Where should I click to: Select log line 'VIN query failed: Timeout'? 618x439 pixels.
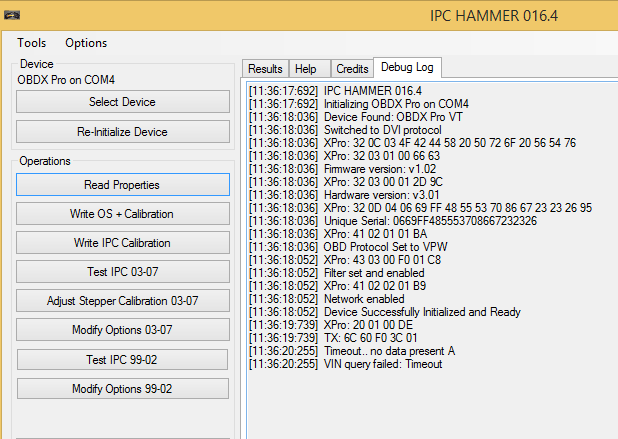tap(346, 364)
